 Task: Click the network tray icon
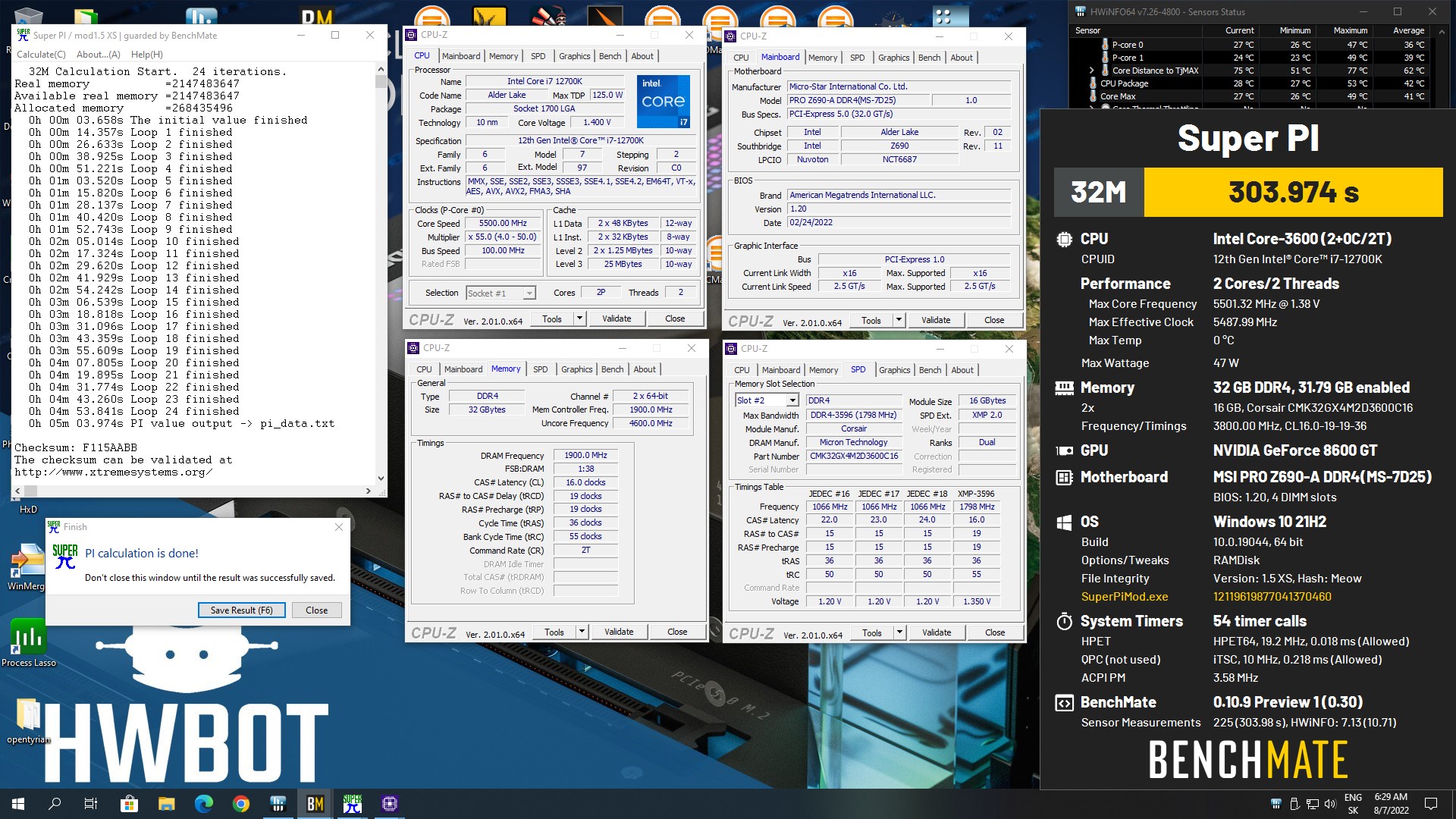pos(1312,804)
